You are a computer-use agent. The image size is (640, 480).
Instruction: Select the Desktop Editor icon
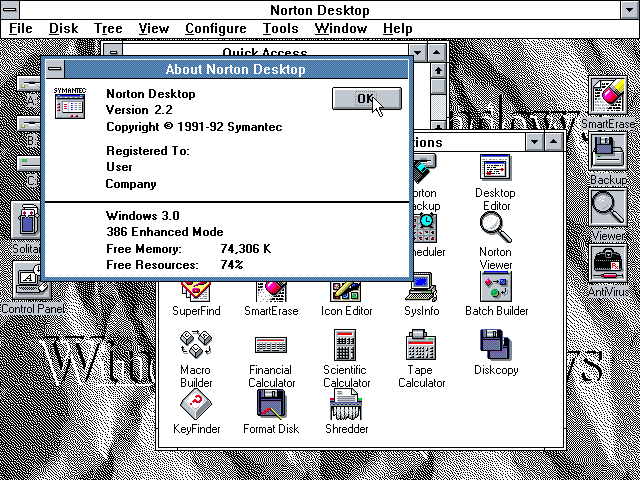point(496,182)
